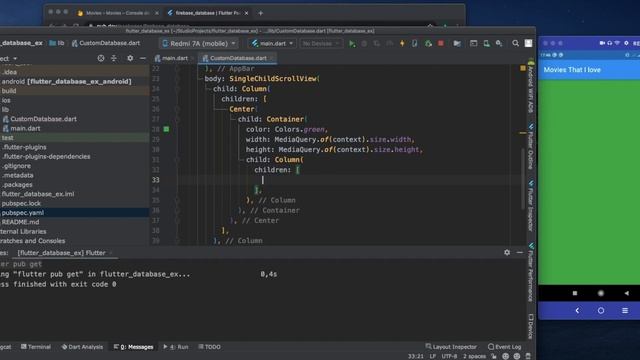Click home circle in blue mirror control bar
640x360 pixels.
coord(601,311)
